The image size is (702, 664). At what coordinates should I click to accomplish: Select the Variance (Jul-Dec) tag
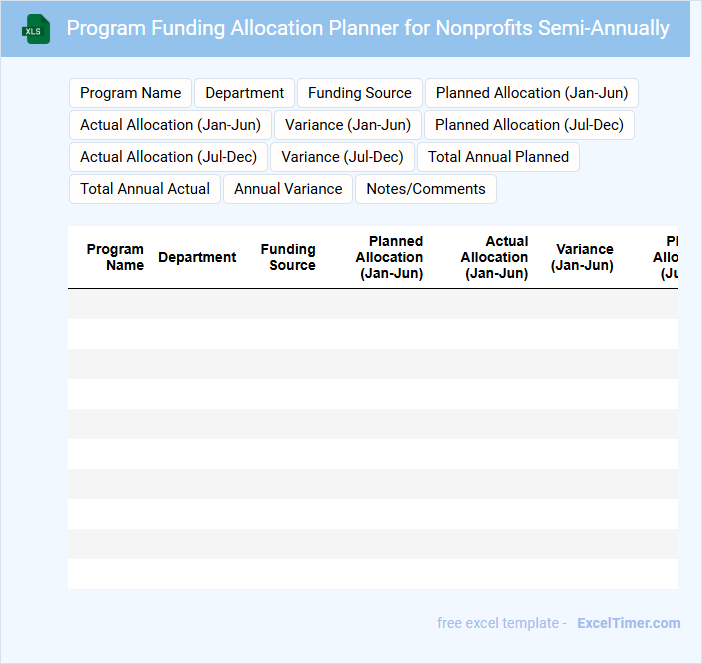click(x=343, y=157)
